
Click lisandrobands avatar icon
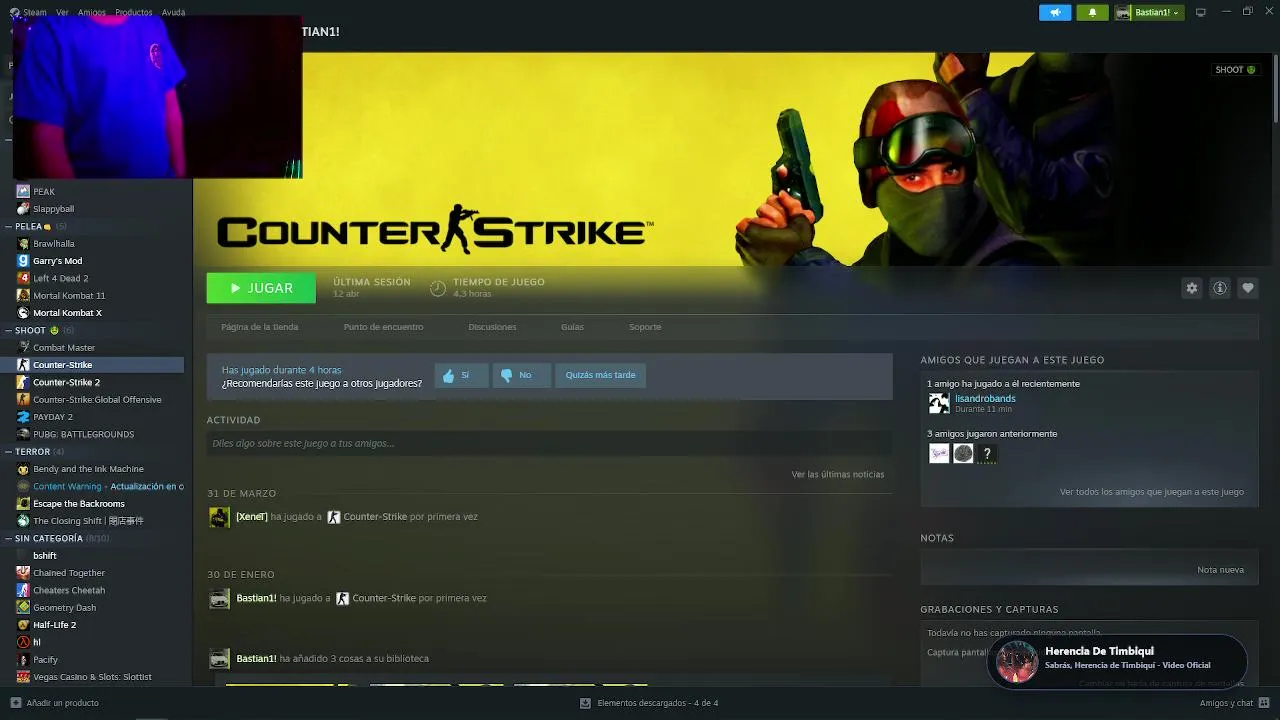tap(939, 403)
